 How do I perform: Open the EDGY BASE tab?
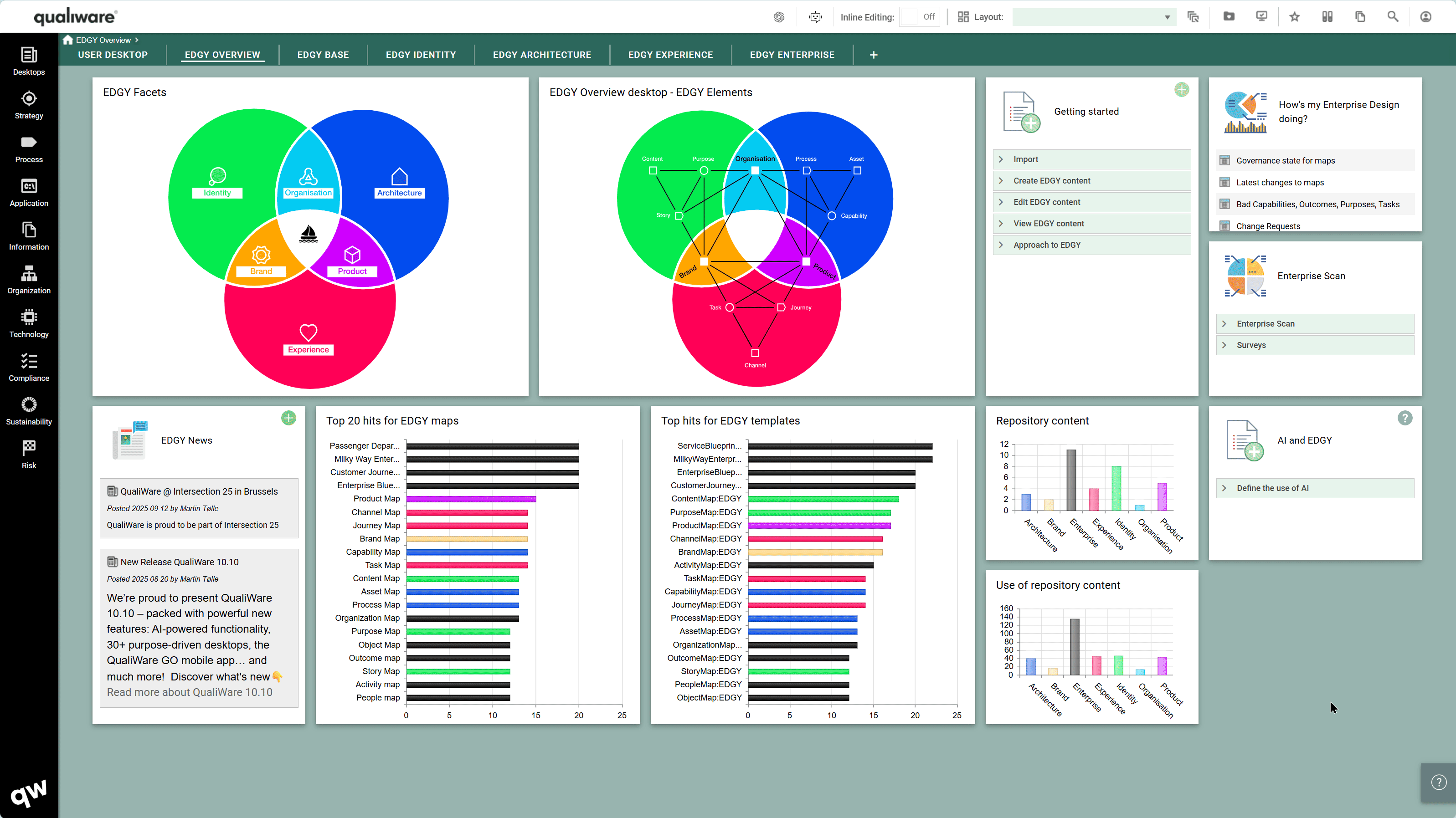pyautogui.click(x=323, y=55)
